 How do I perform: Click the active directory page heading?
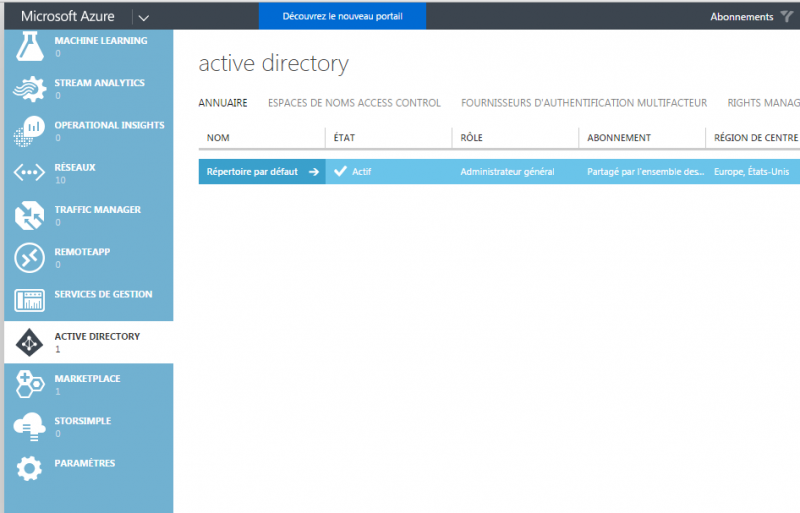273,64
